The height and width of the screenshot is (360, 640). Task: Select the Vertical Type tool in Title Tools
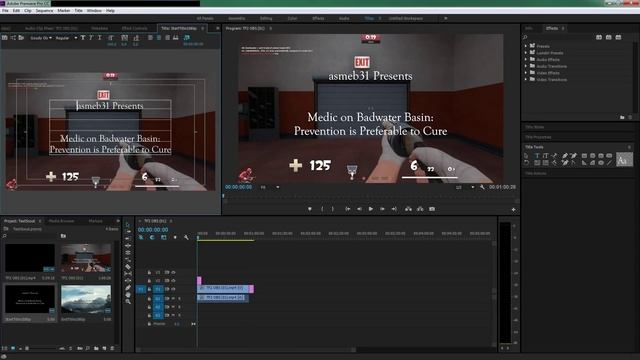pyautogui.click(x=545, y=156)
